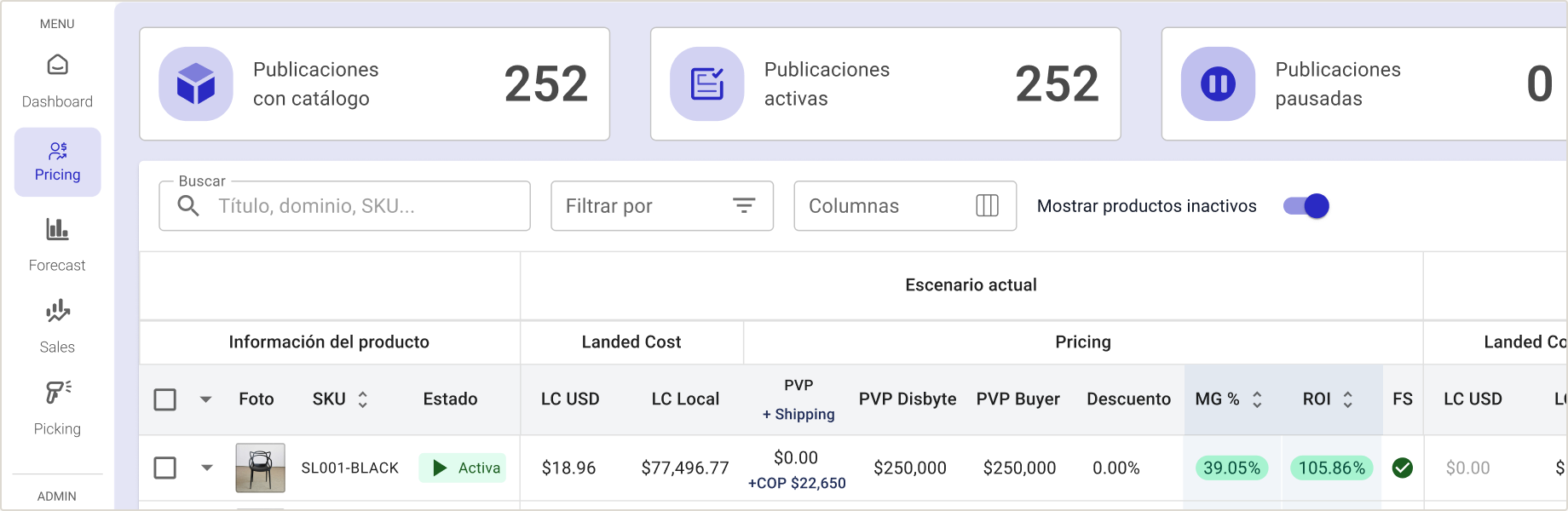Open the Columnas selector

[905, 205]
